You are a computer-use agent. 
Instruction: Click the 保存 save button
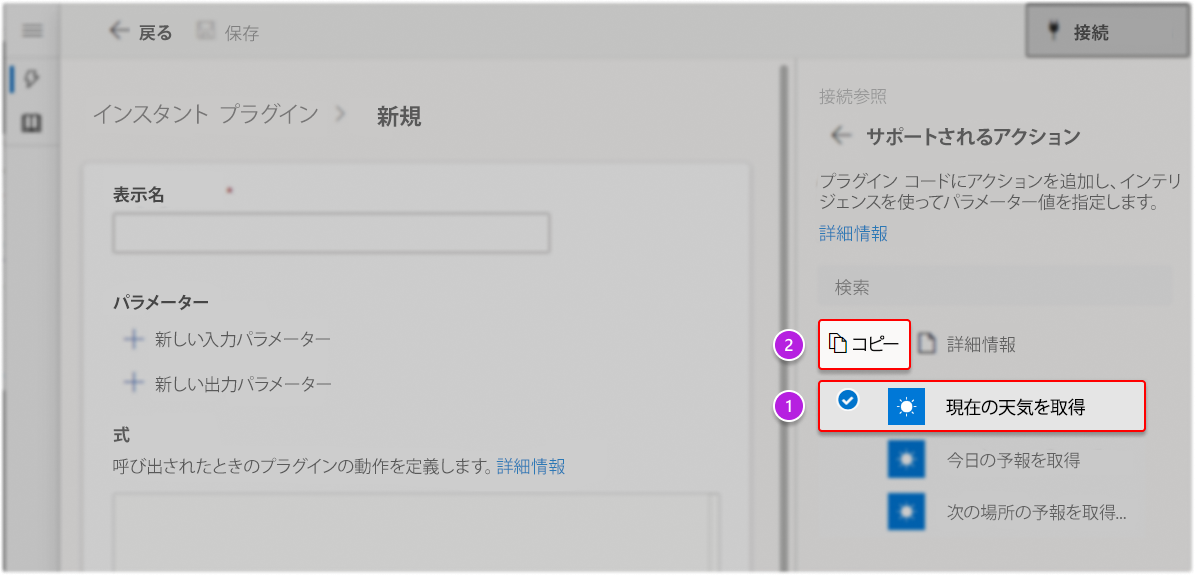click(228, 32)
